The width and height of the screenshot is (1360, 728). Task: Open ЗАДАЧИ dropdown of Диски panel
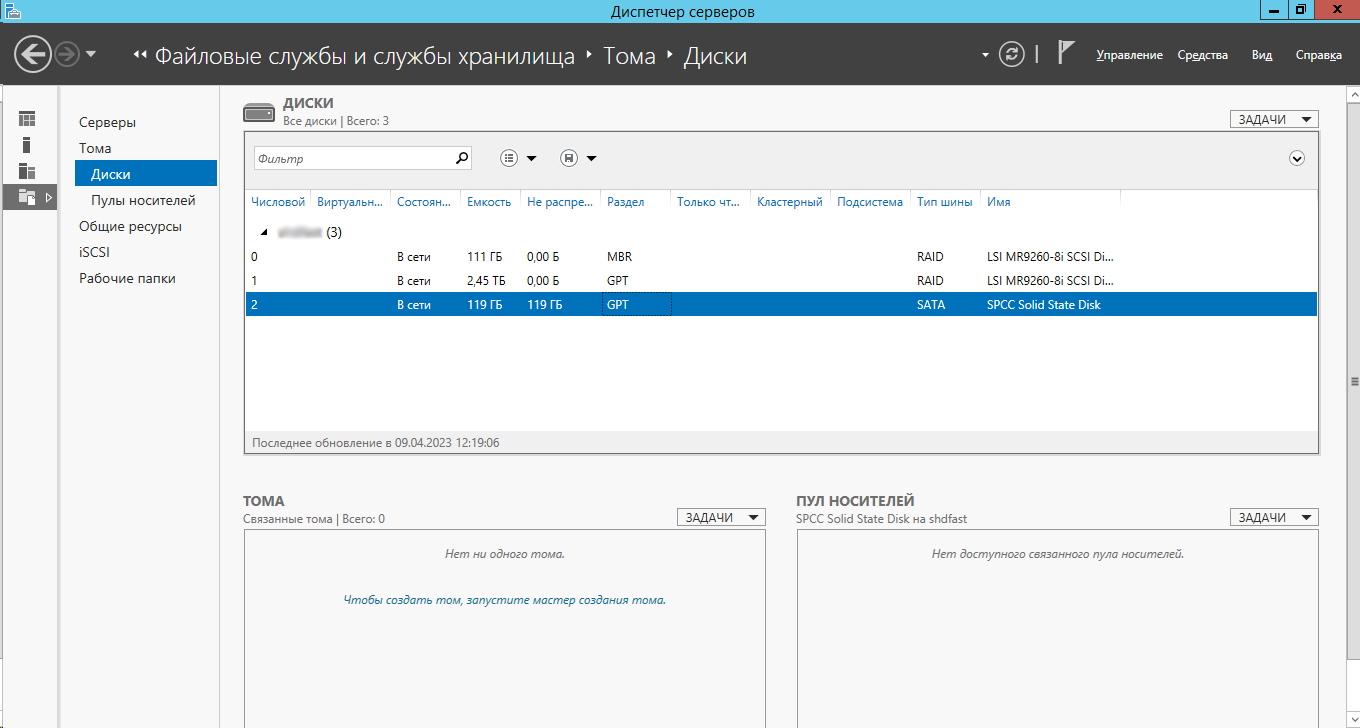coord(1274,119)
